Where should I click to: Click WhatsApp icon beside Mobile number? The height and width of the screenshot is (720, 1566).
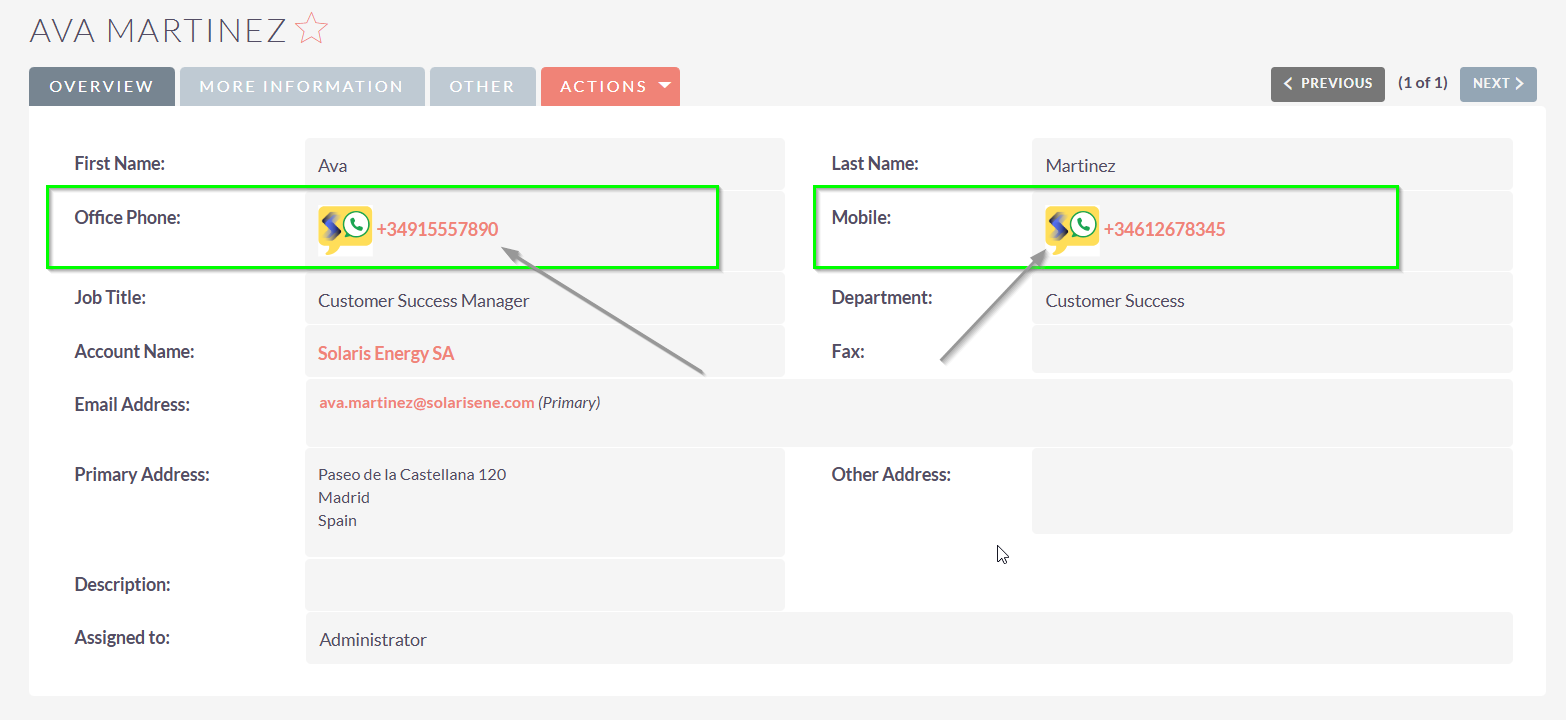pyautogui.click(x=1072, y=230)
